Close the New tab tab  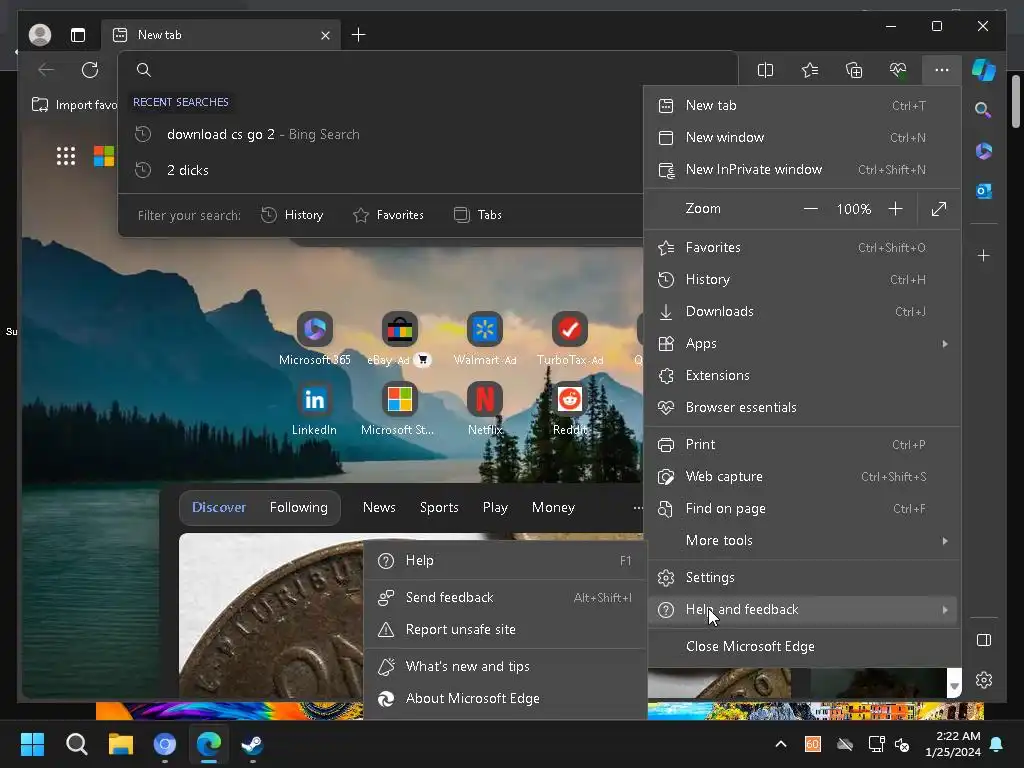tap(325, 35)
